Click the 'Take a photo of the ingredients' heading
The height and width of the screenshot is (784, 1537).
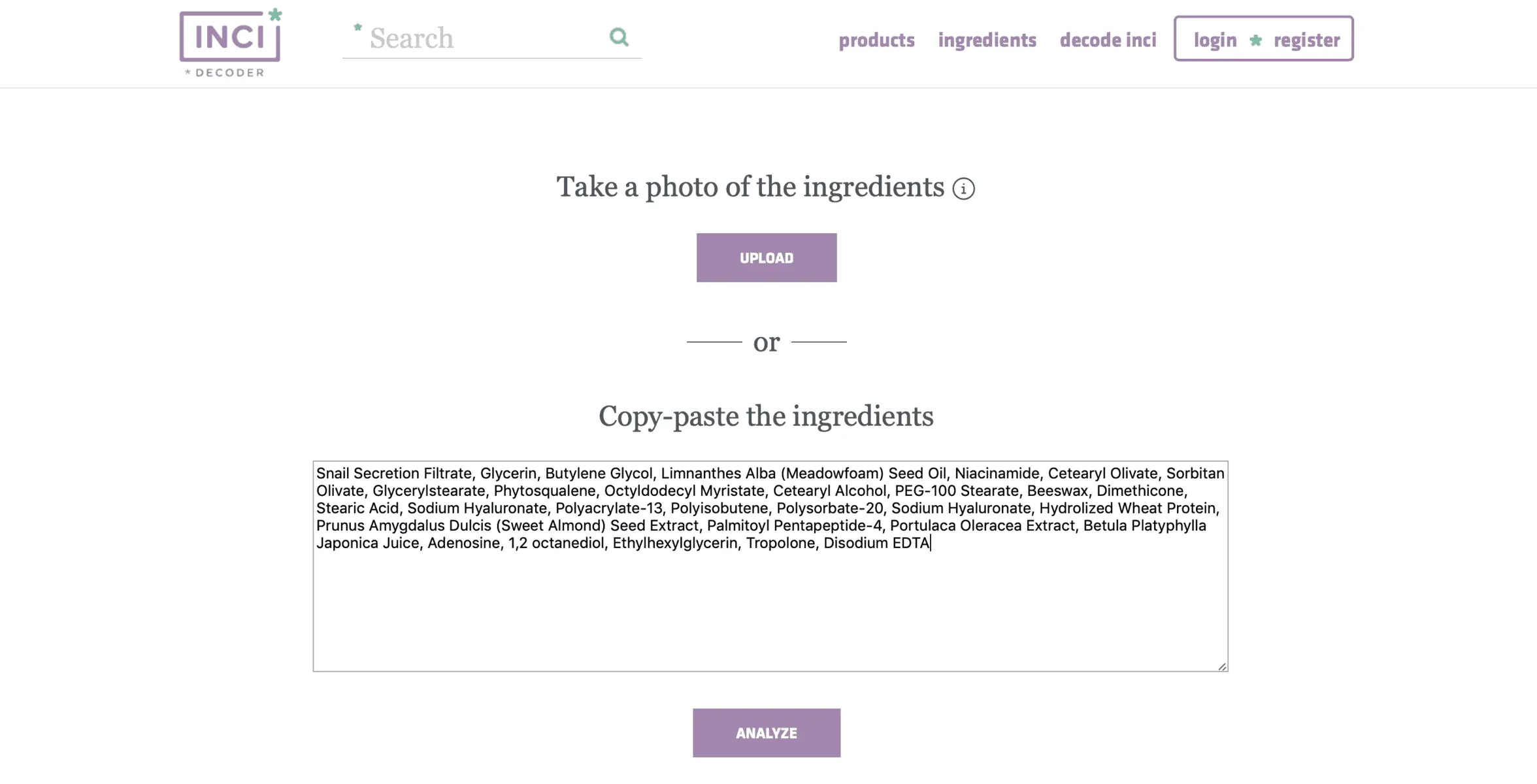pyautogui.click(x=750, y=188)
